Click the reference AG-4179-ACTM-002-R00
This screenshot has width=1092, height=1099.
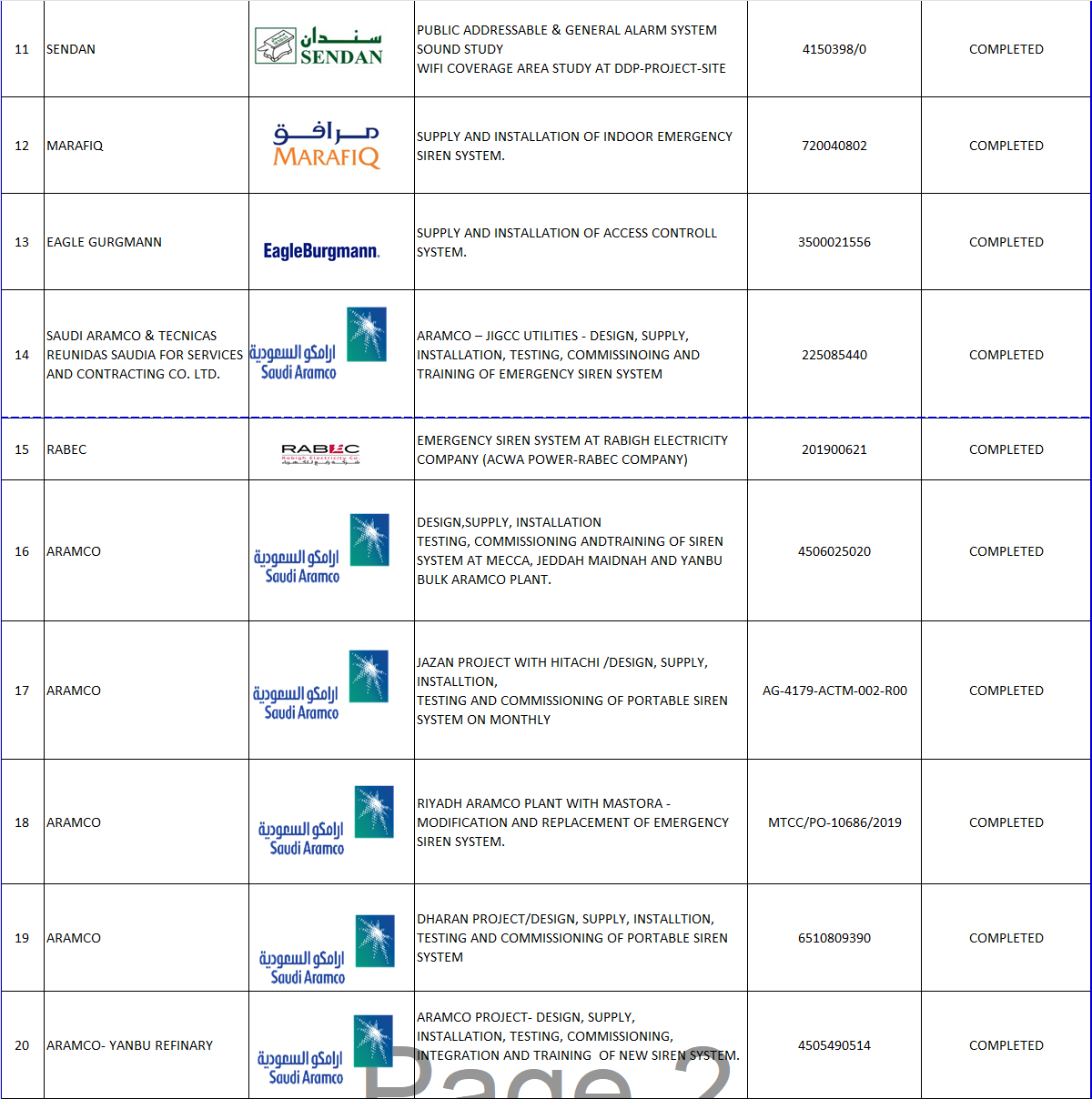pos(834,691)
